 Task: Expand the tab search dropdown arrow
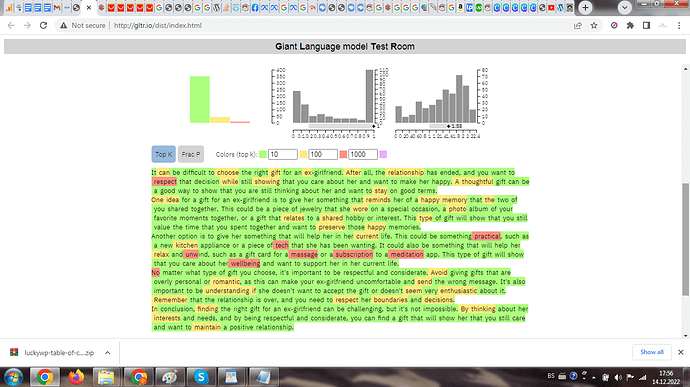point(624,7)
